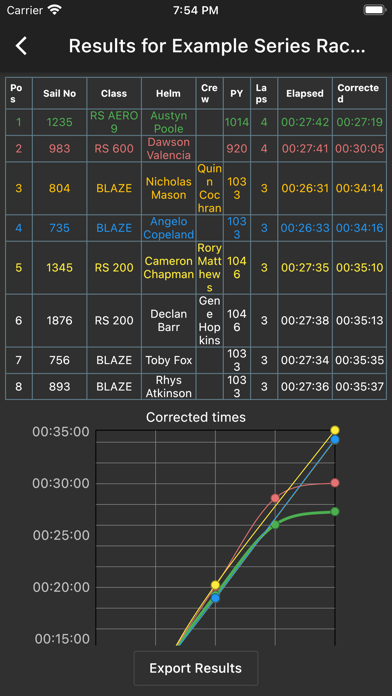The image size is (392, 696).
Task: Tap the yellow lap-two point near 00:20
Action: [x=215, y=585]
